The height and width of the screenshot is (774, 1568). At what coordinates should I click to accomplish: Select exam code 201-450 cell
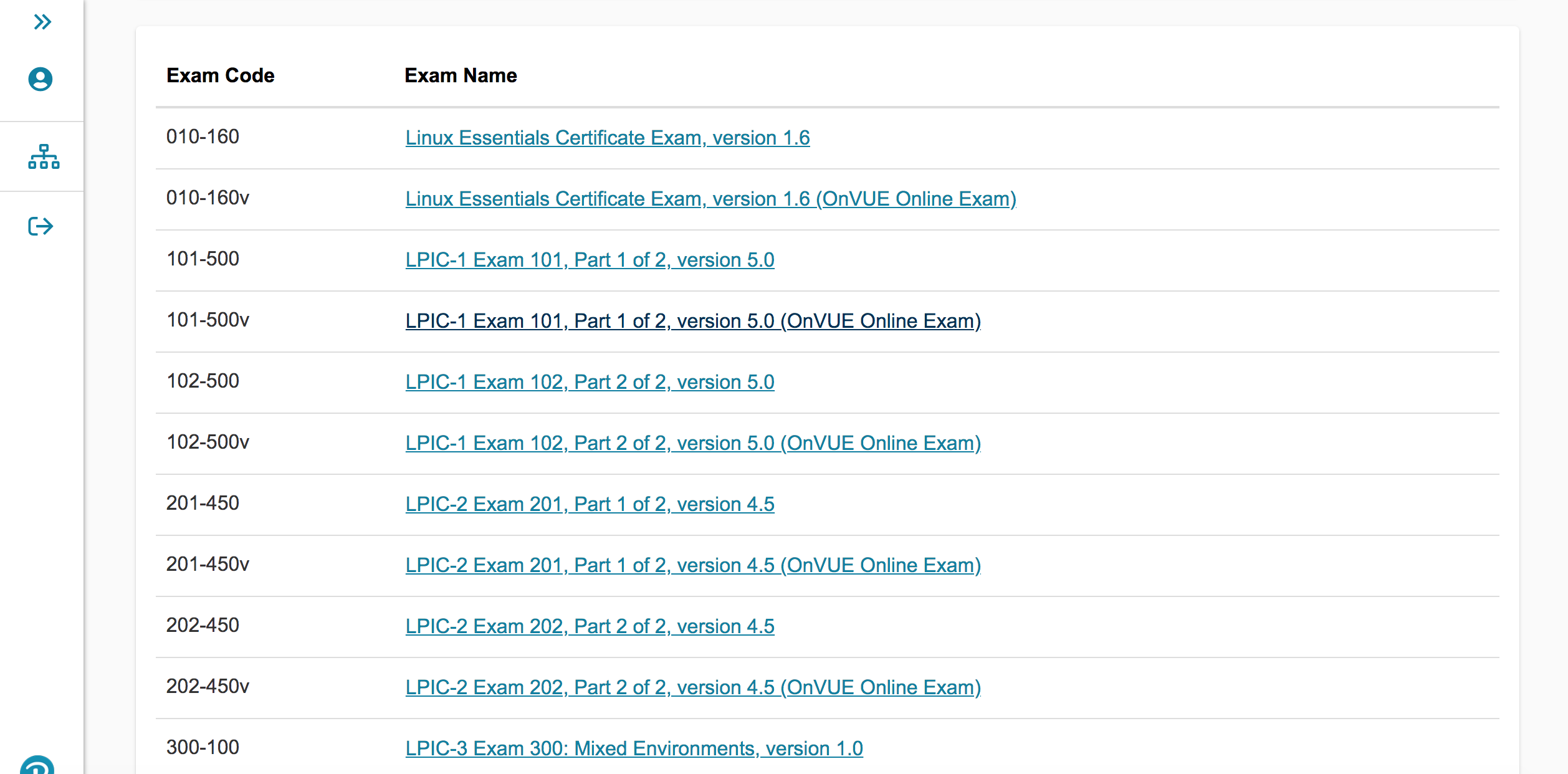pyautogui.click(x=203, y=503)
